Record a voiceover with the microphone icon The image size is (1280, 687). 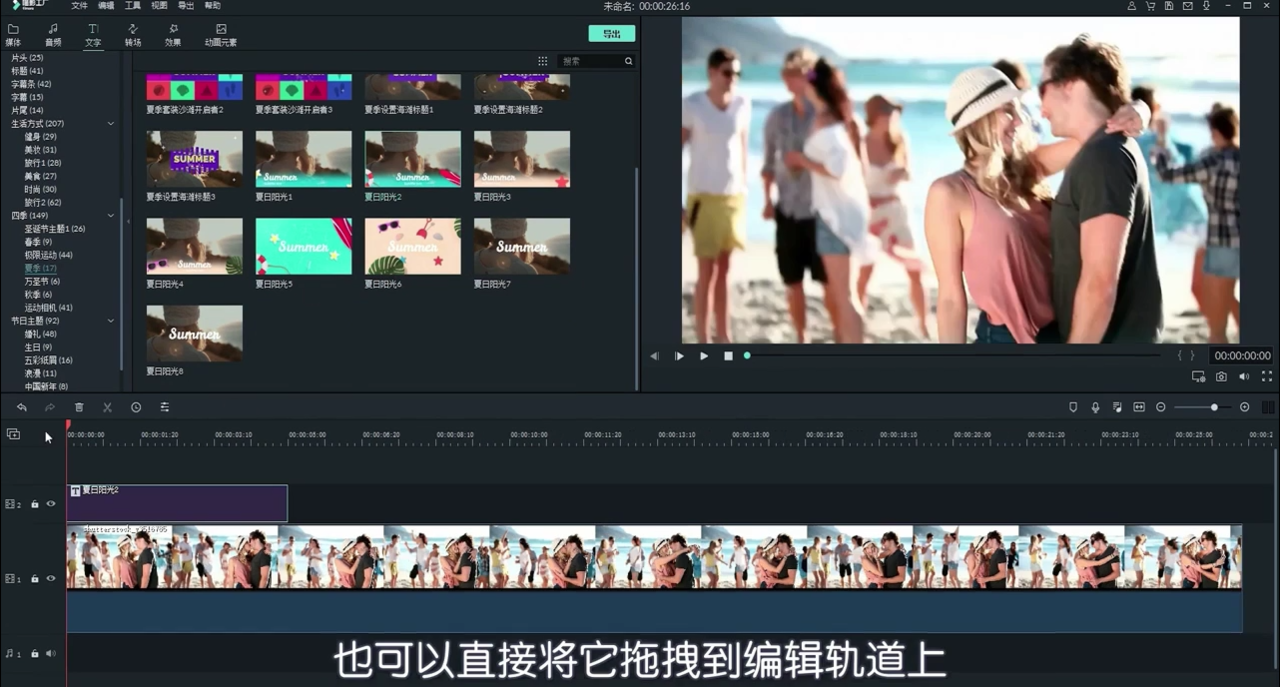click(1095, 407)
